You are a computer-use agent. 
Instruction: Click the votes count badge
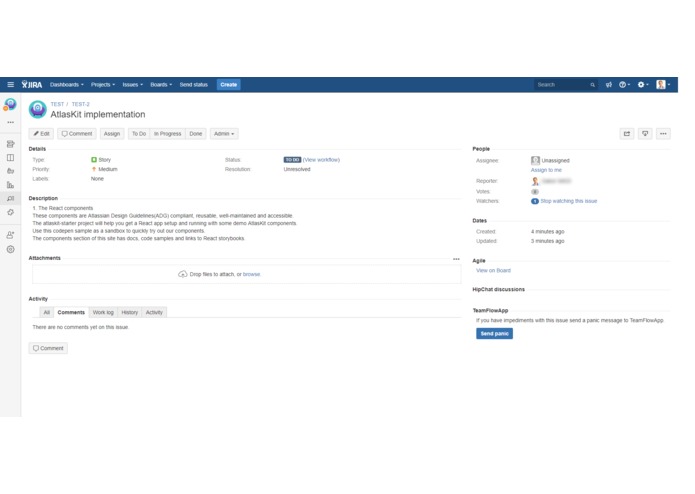click(535, 192)
